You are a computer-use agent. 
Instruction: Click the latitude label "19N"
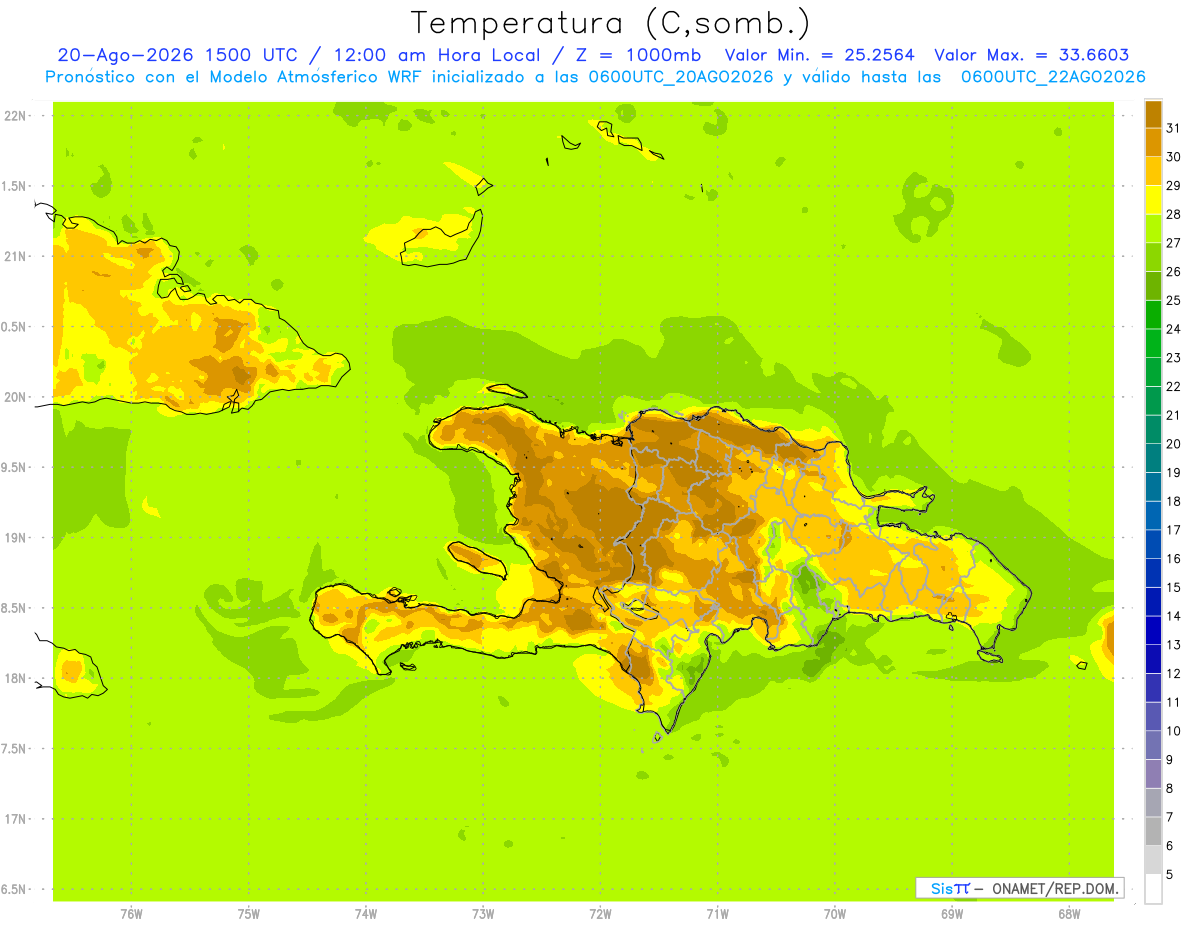coord(15,538)
